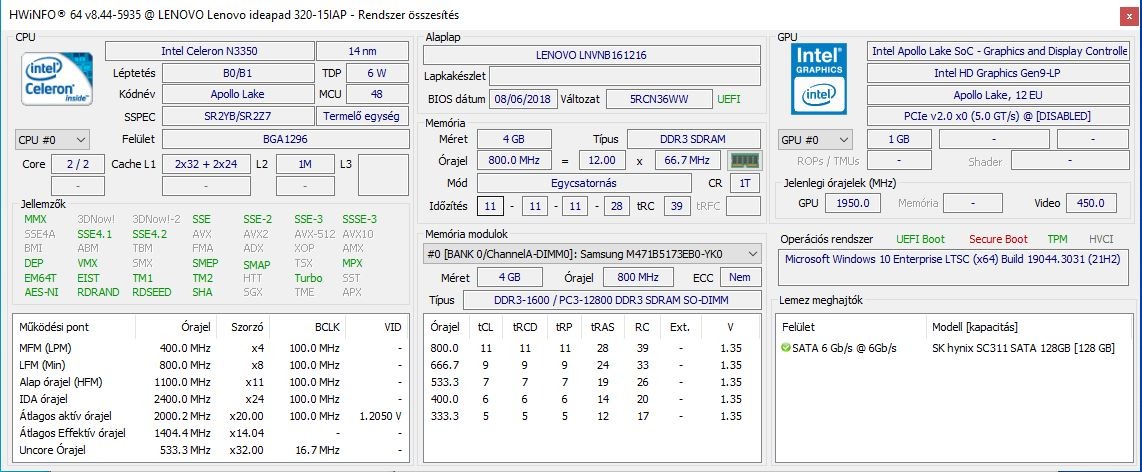Image resolution: width=1142 pixels, height=472 pixels.
Task: Click the SK hynix SC311 SATA 128GB drive
Action: coord(1023,348)
